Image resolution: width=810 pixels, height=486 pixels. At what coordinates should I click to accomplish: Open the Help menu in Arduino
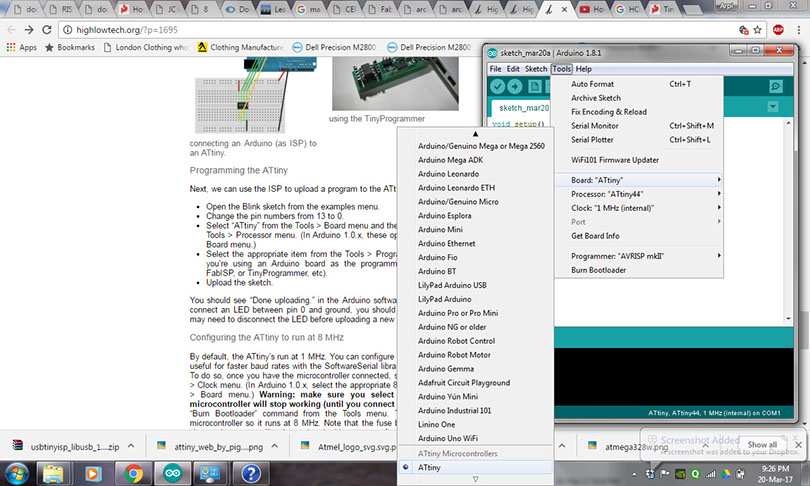pyautogui.click(x=584, y=69)
